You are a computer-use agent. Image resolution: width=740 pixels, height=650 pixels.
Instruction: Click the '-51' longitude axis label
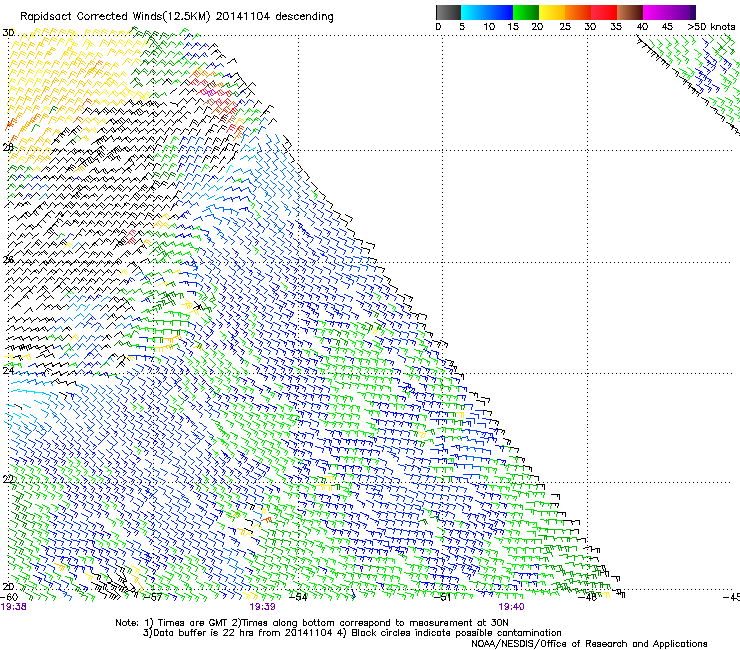[x=442, y=597]
